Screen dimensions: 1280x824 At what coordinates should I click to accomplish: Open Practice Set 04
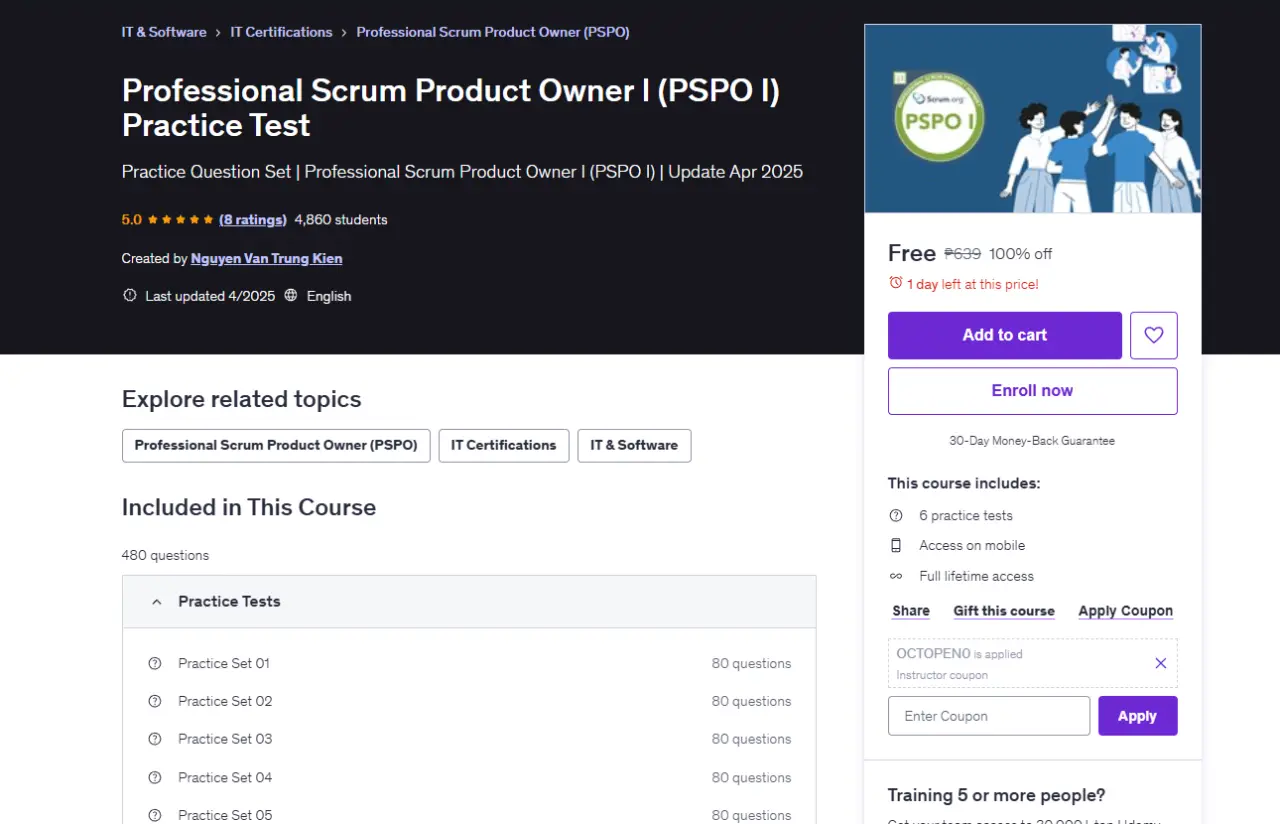pyautogui.click(x=225, y=777)
